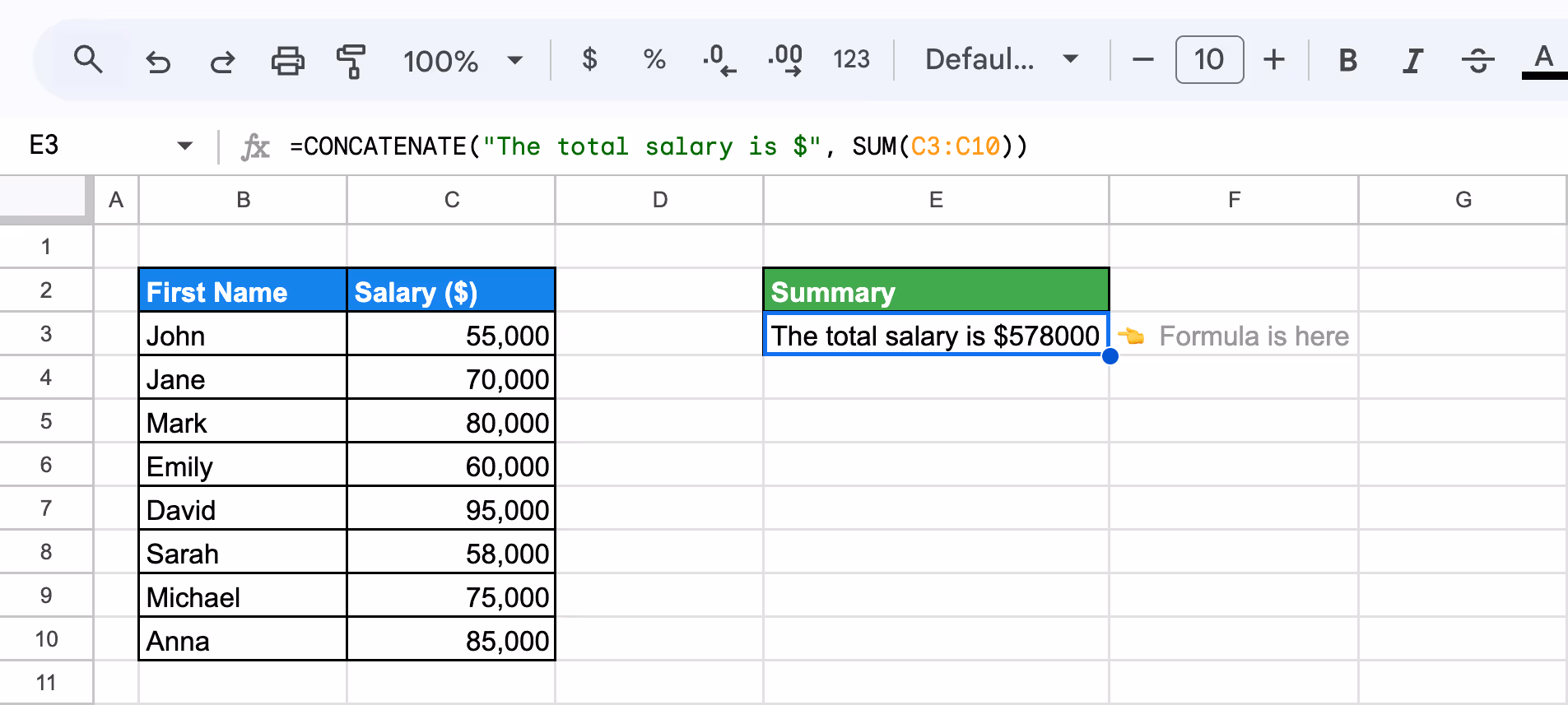Viewport: 1568px width, 705px height.
Task: Click cell containing Mark
Action: (243, 421)
